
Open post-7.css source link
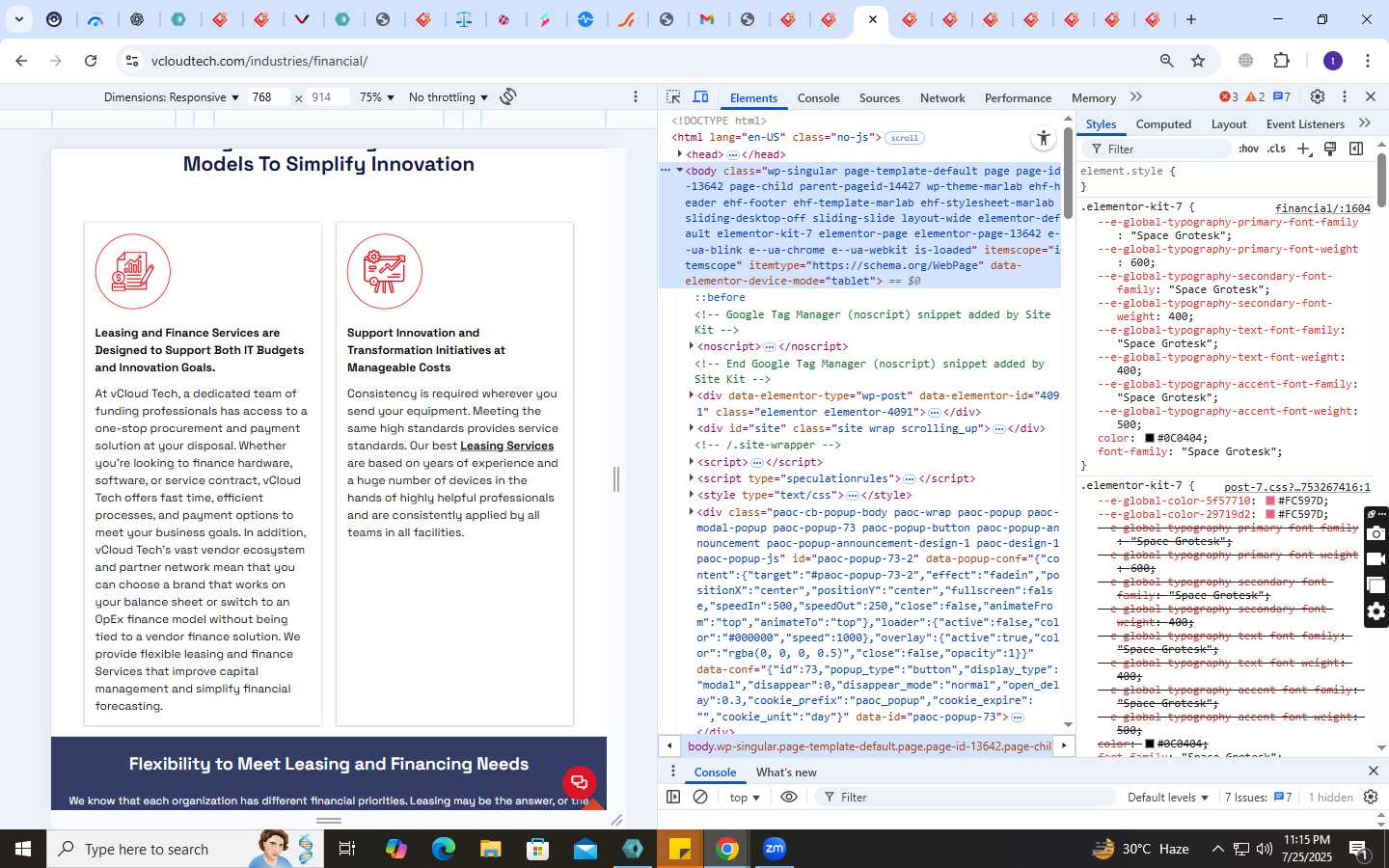tap(1297, 487)
